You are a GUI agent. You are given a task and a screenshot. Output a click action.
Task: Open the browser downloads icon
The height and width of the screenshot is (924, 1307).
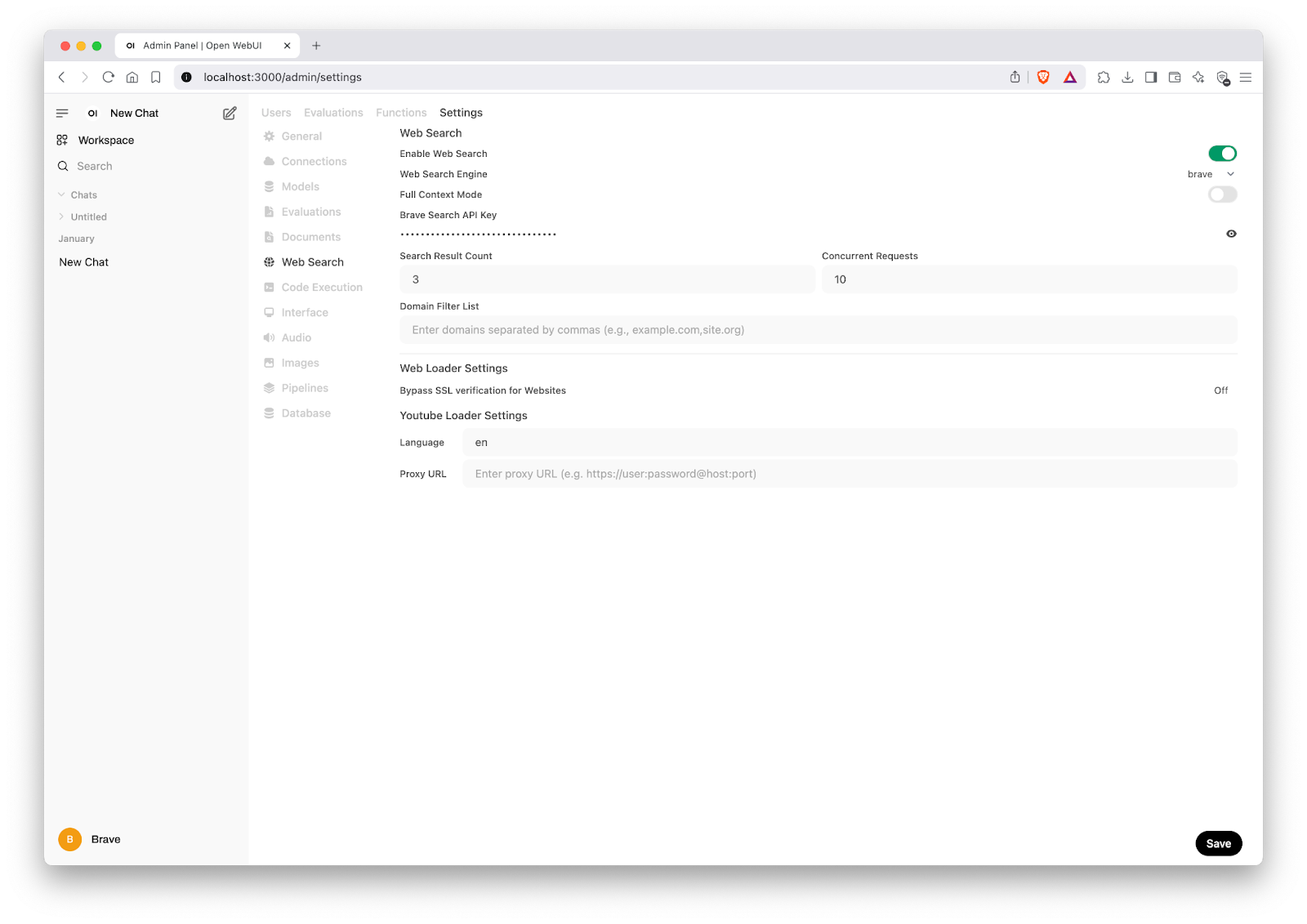pyautogui.click(x=1127, y=77)
